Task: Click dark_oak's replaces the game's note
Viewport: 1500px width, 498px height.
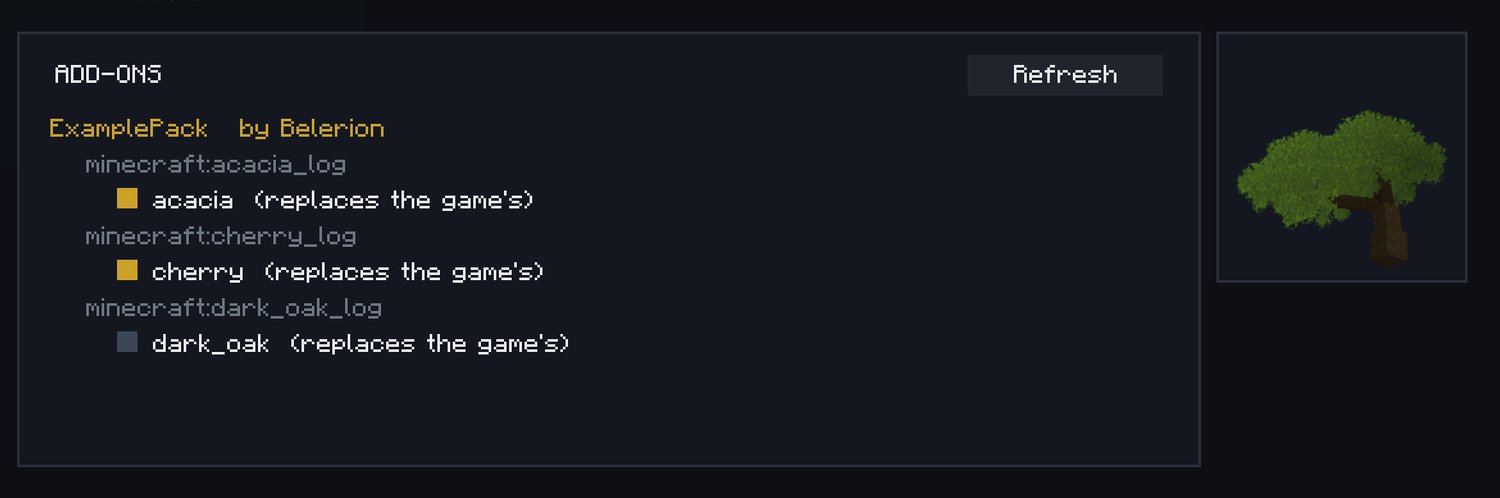Action: (x=430, y=344)
